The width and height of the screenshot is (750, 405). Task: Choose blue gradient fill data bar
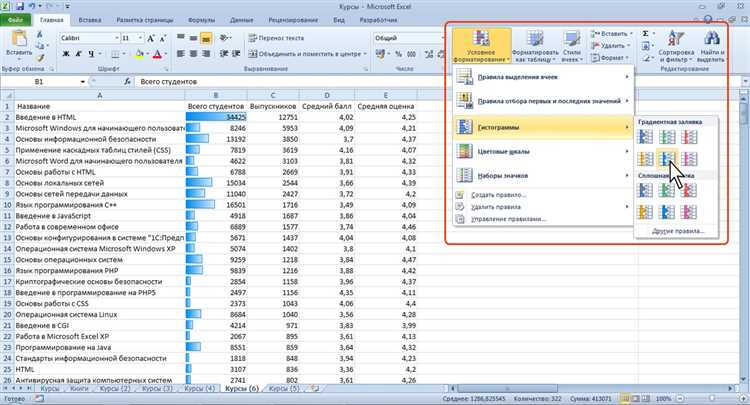[645, 137]
